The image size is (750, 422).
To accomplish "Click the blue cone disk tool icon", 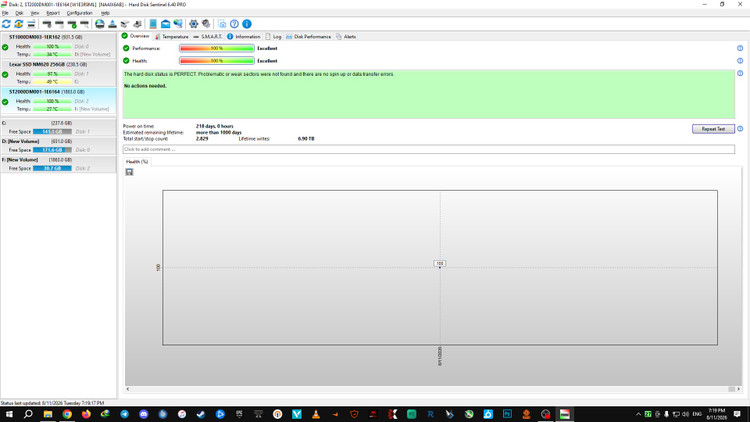I will [112, 24].
